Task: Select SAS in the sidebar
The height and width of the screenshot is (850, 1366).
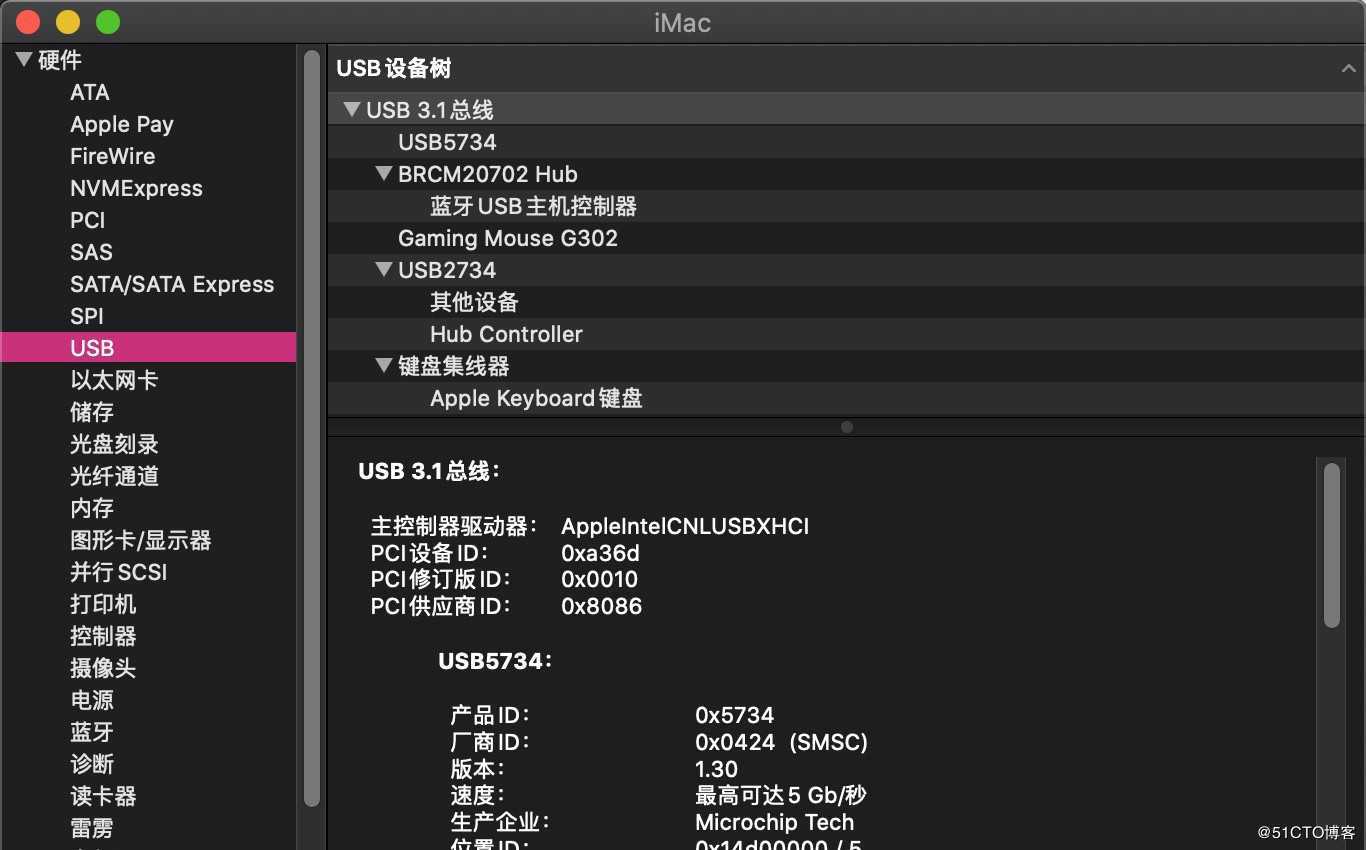Action: pyautogui.click(x=91, y=252)
